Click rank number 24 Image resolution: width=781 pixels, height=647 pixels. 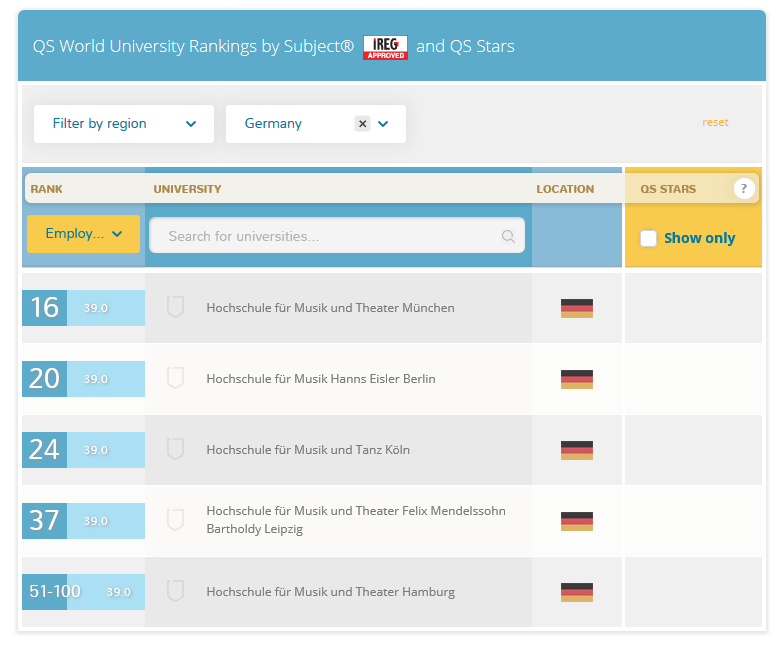coord(44,449)
